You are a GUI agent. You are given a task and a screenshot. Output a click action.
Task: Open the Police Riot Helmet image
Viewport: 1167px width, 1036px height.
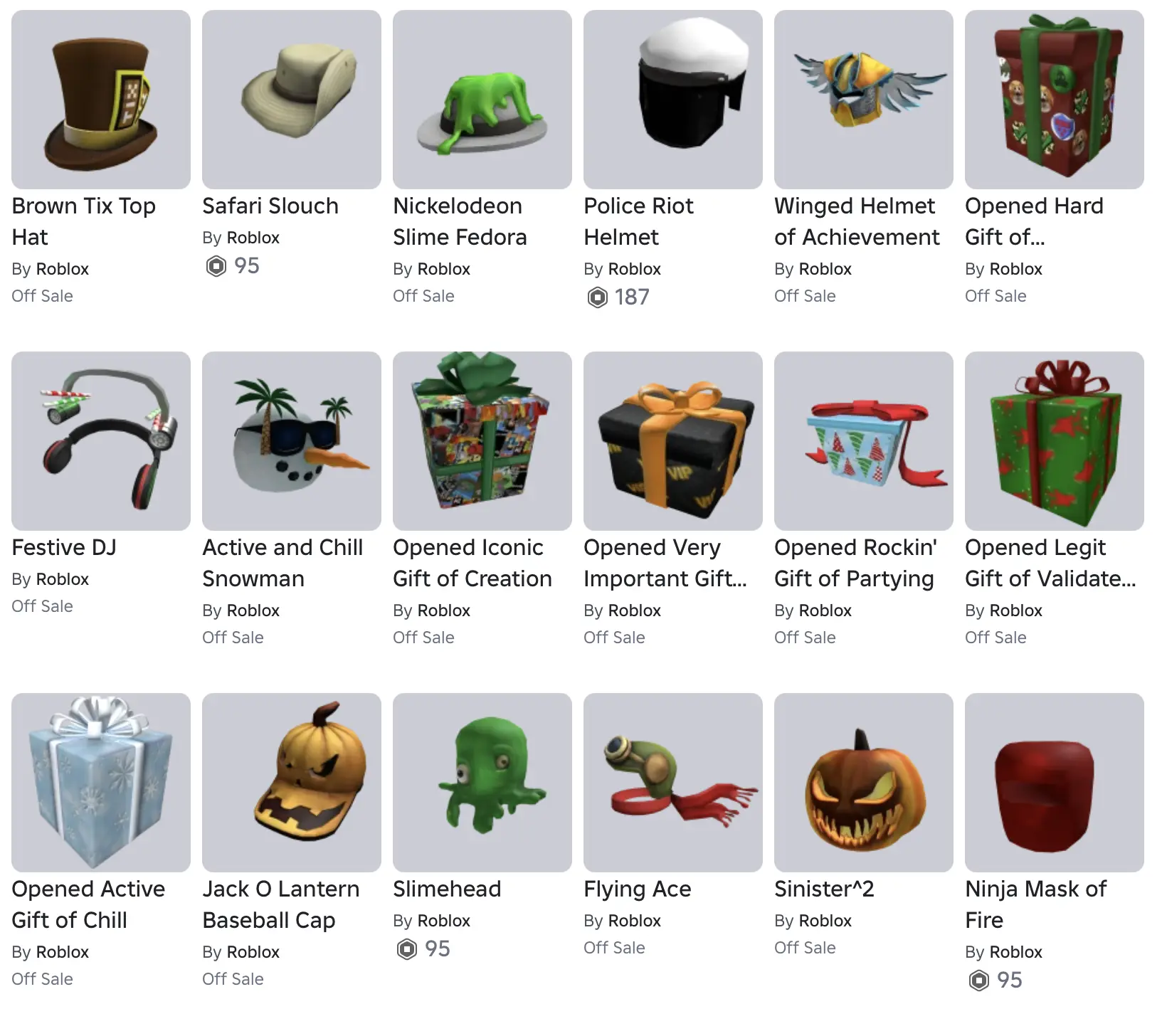click(x=673, y=100)
